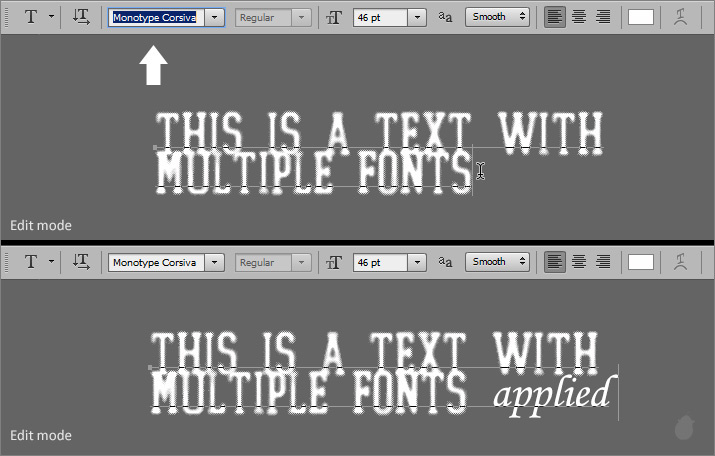Enable center align text in top options bar

point(579,17)
